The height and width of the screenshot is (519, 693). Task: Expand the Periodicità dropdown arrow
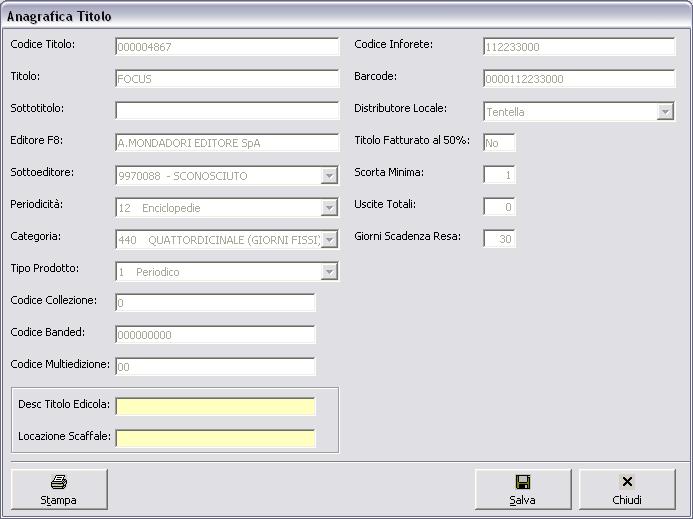coord(329,208)
